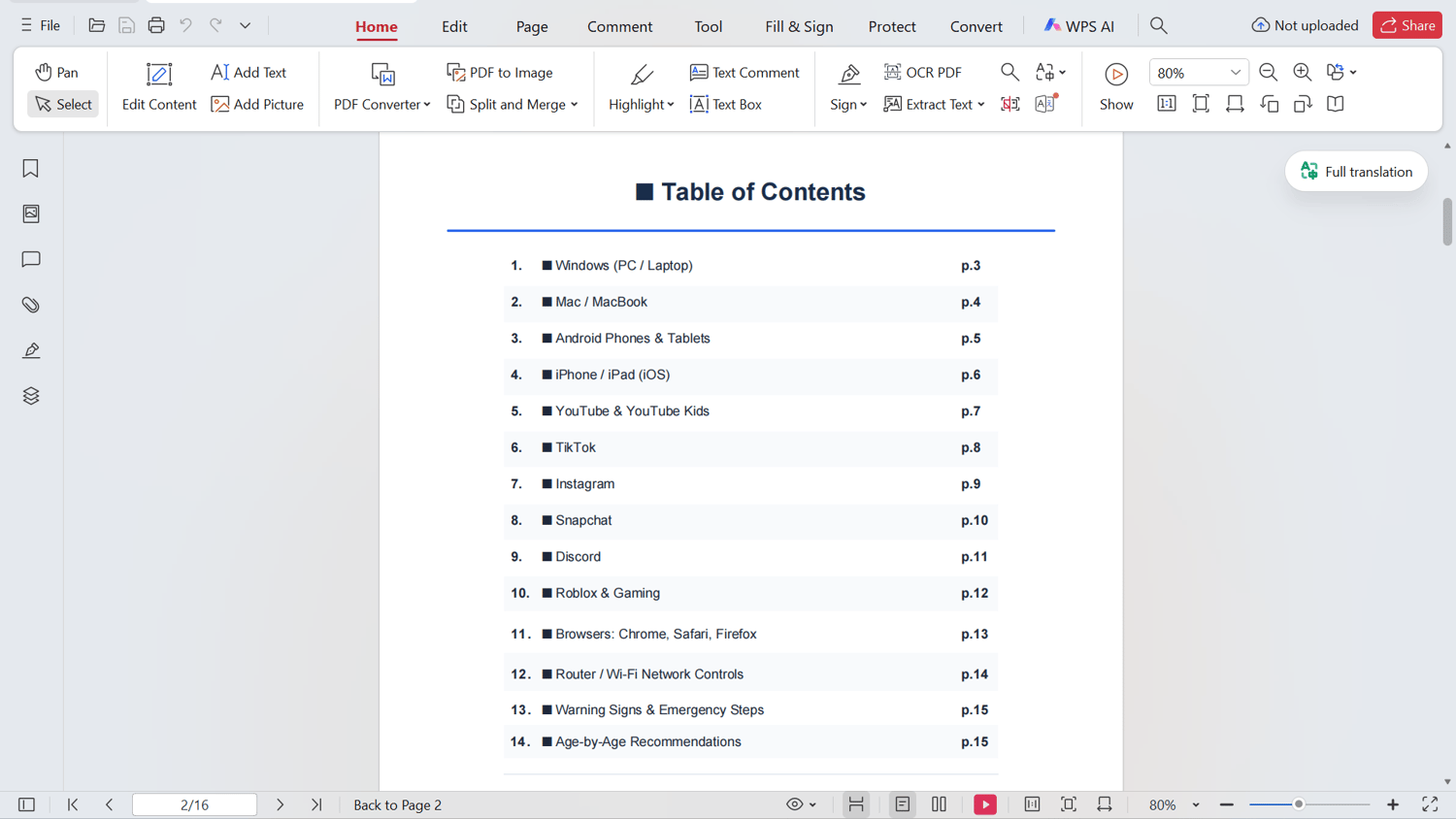Toggle the sidebar panel in status bar
Image resolution: width=1456 pixels, height=819 pixels.
pyautogui.click(x=26, y=804)
